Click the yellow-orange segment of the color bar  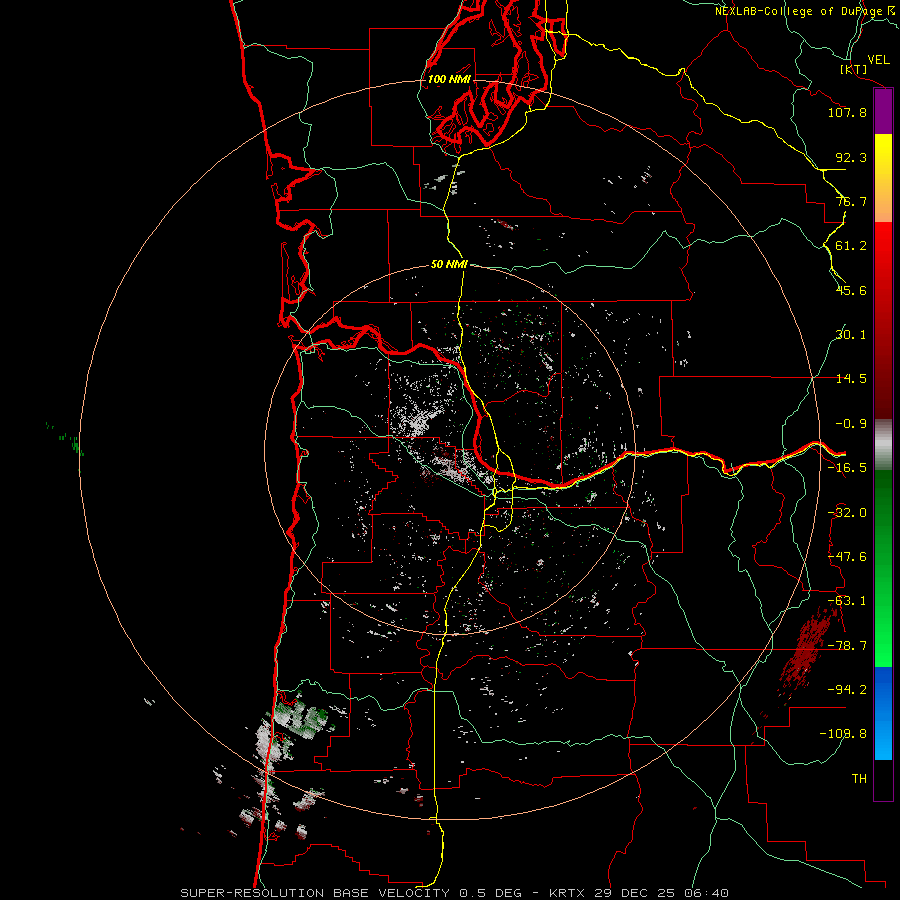tap(883, 178)
